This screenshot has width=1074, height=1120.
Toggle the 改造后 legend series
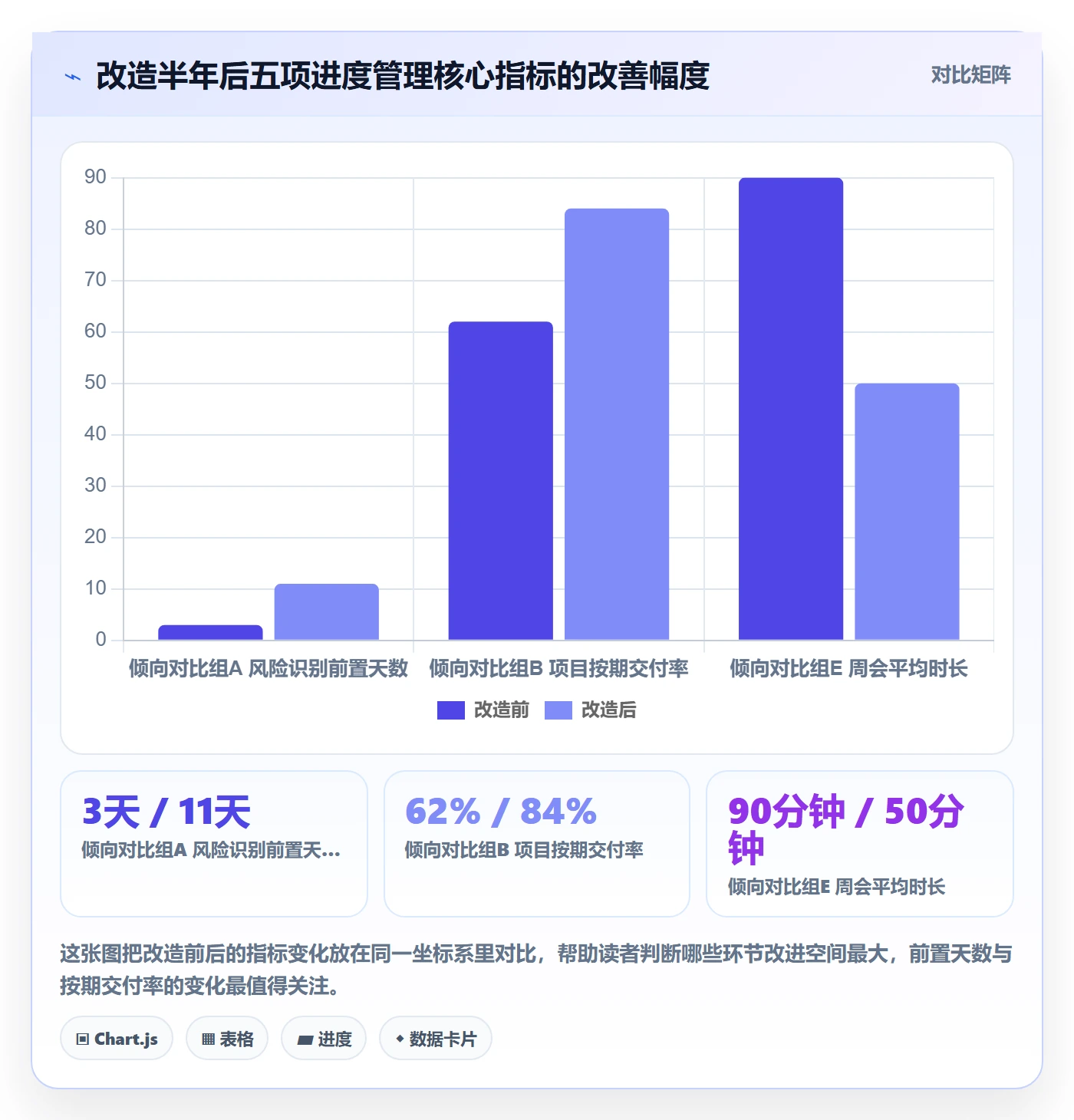(x=591, y=710)
